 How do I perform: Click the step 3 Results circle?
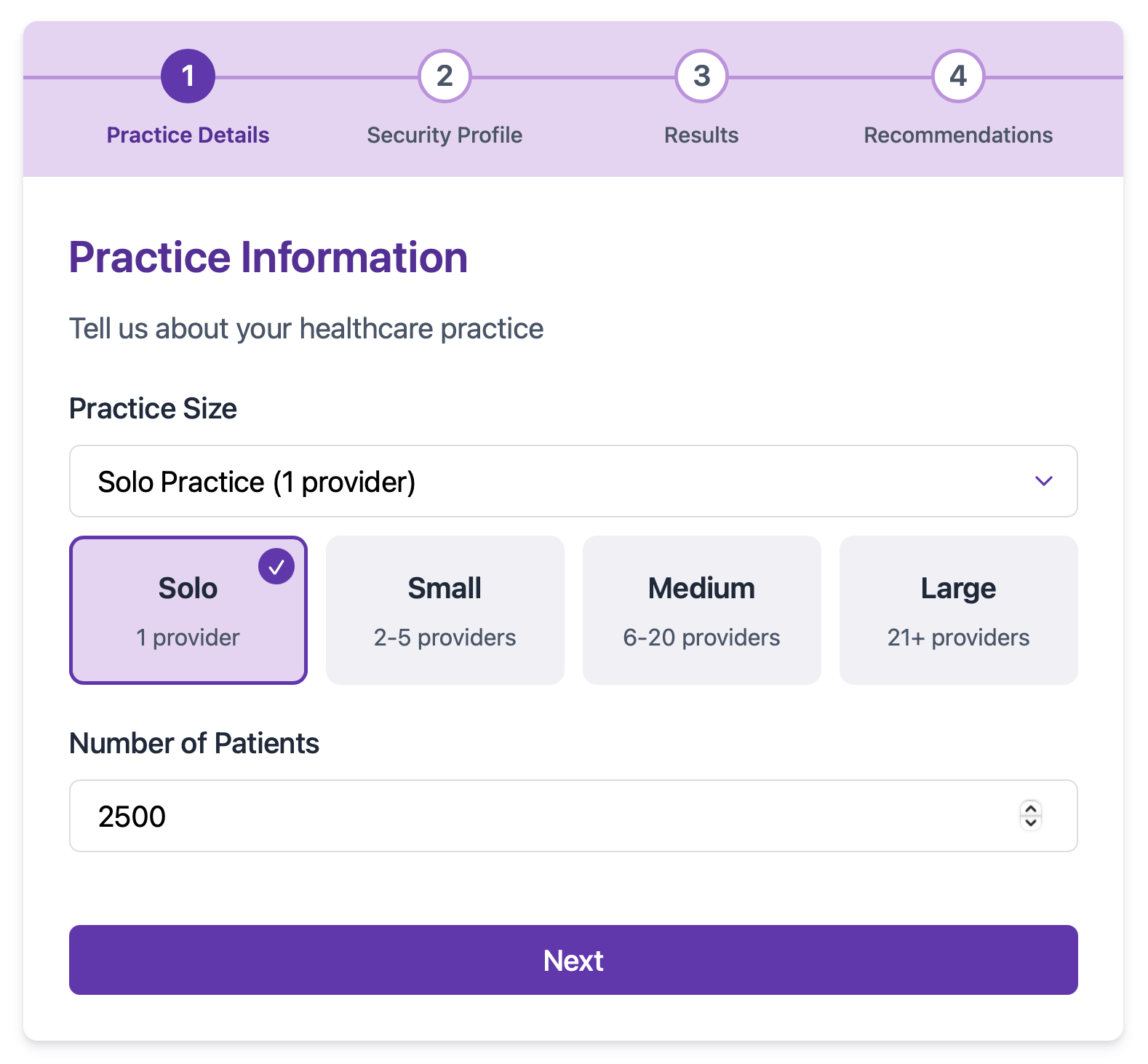pos(701,76)
